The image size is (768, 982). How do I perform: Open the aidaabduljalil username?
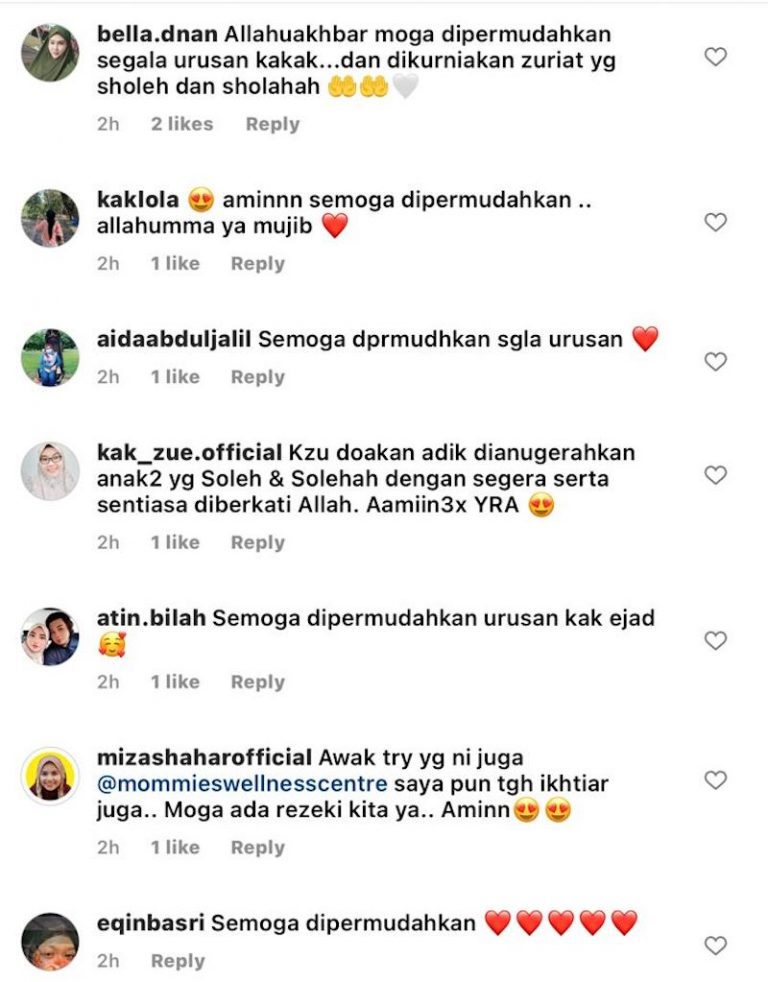pyautogui.click(x=174, y=339)
